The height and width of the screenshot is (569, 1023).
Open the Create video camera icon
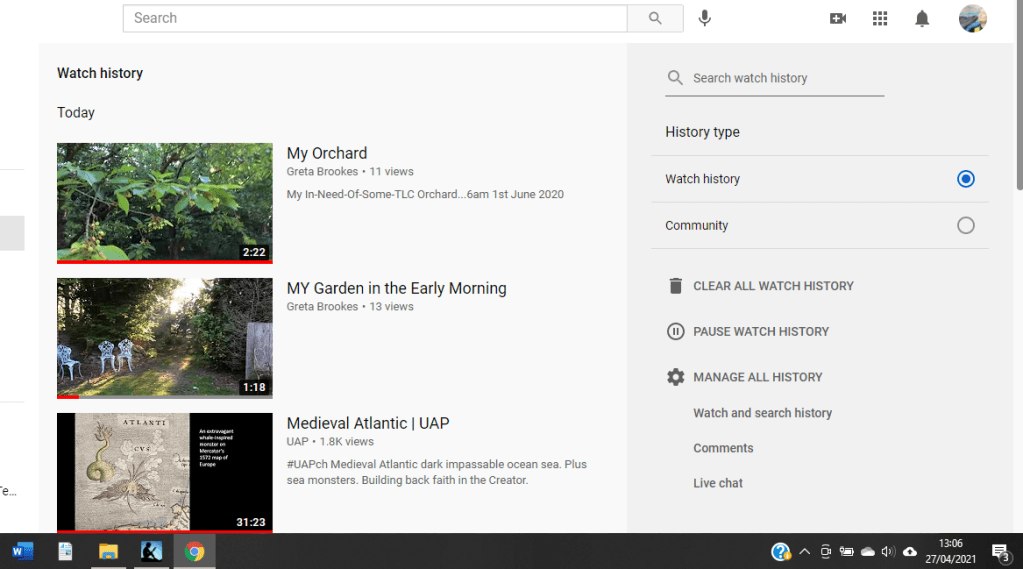coord(838,18)
